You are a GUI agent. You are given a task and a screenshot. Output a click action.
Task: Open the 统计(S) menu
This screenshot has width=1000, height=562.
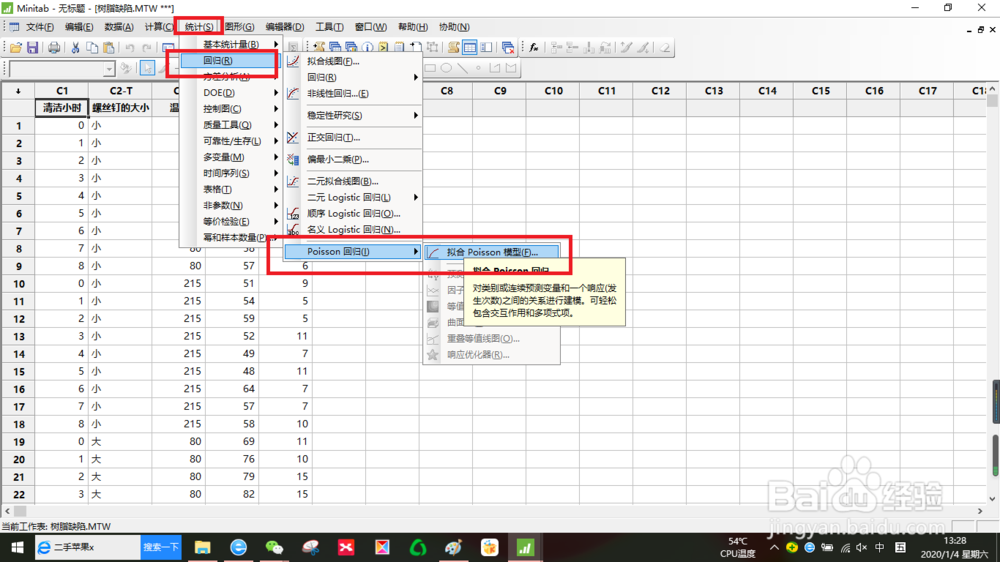point(199,27)
